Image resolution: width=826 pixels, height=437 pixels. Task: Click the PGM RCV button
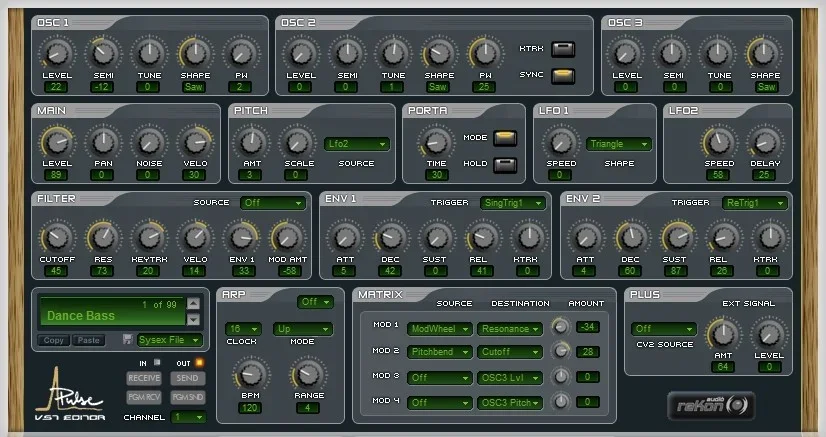pyautogui.click(x=144, y=397)
